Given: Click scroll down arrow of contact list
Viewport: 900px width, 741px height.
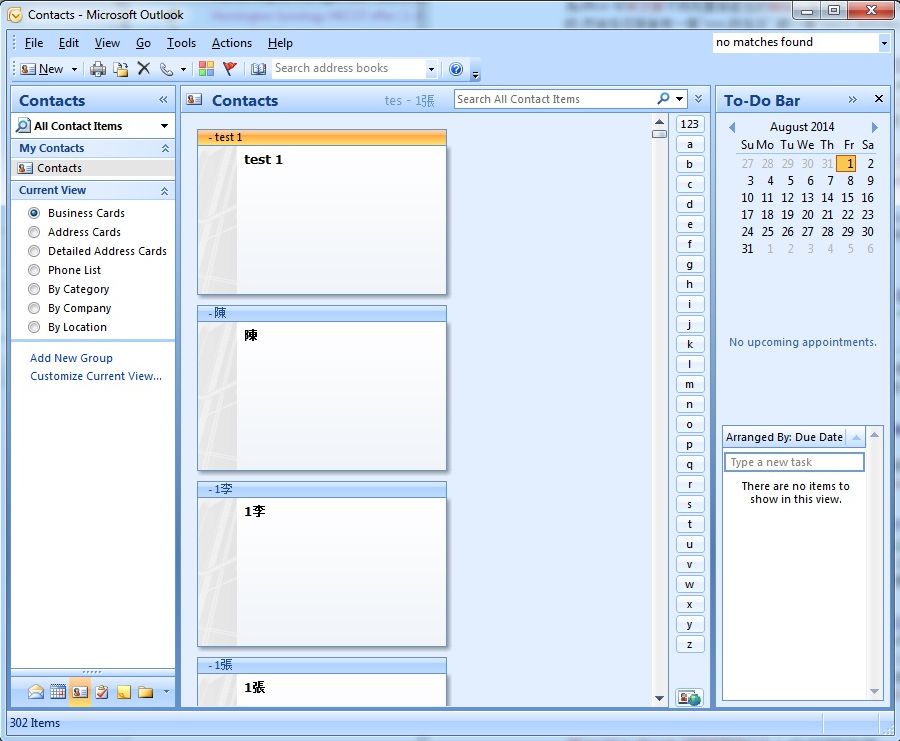Looking at the screenshot, I should (x=660, y=699).
